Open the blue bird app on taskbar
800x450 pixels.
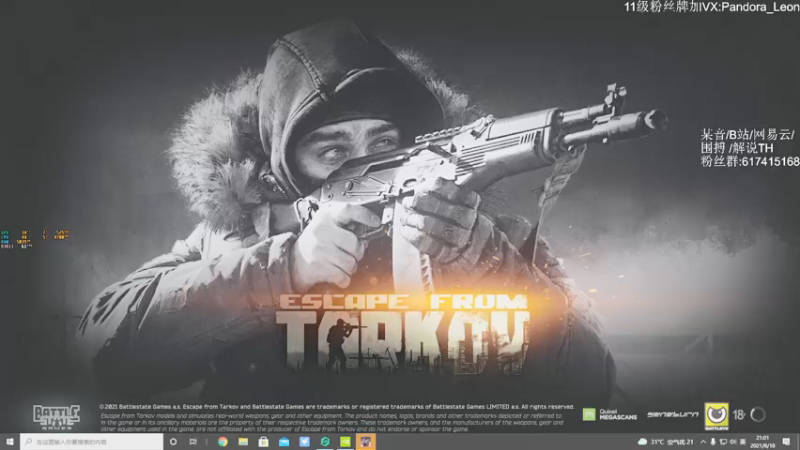(305, 442)
